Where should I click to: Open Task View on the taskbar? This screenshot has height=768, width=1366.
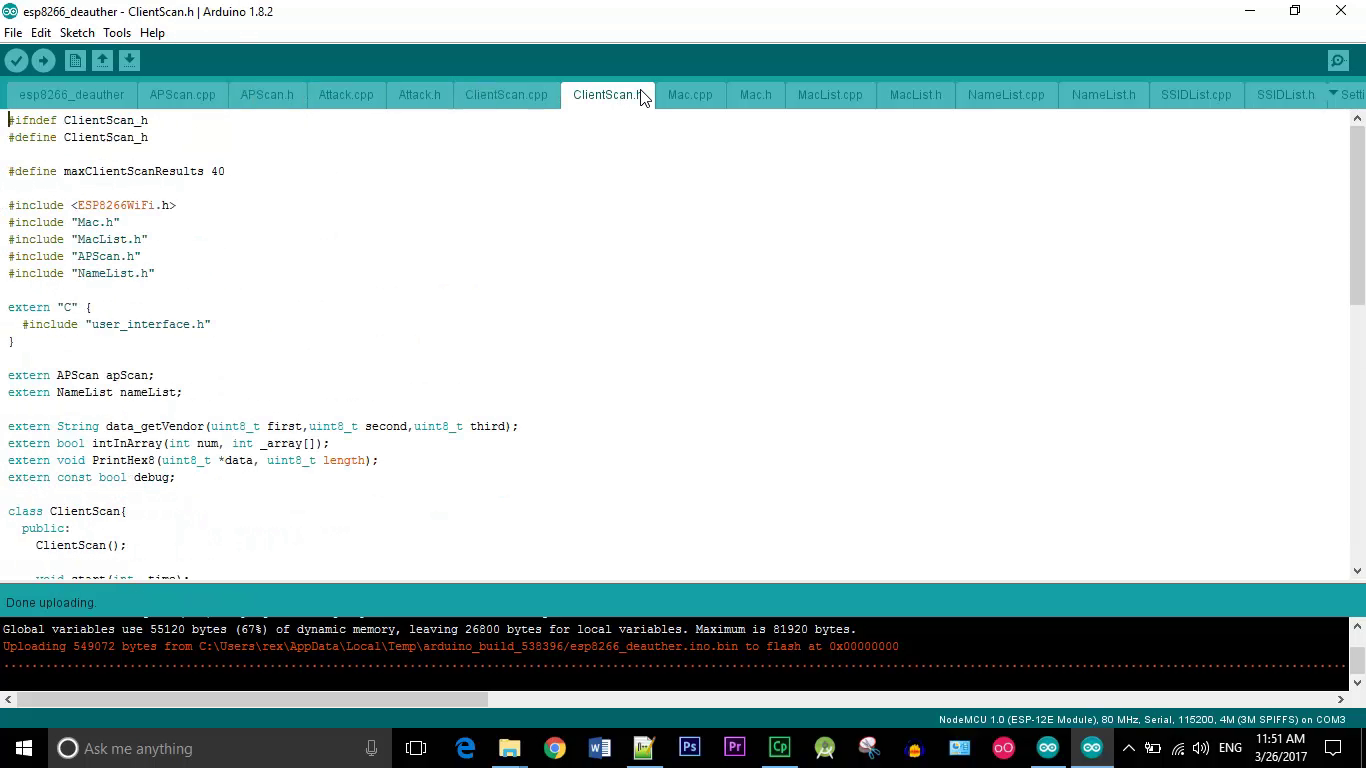tap(416, 748)
